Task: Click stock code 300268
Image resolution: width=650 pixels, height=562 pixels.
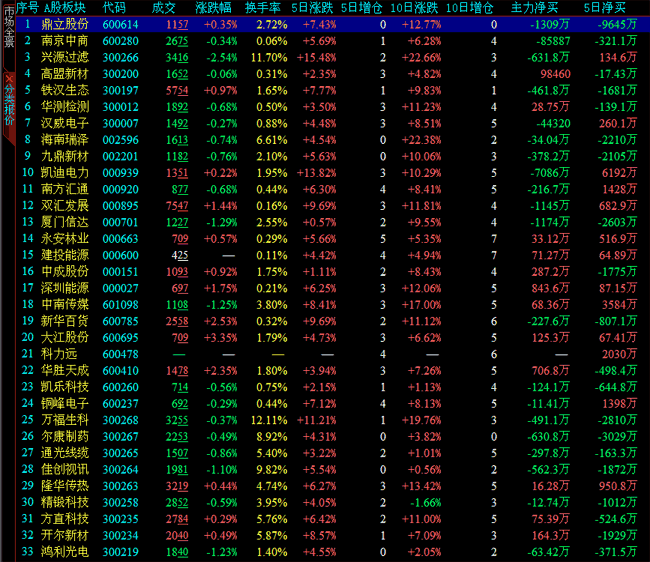Action: click(120, 420)
